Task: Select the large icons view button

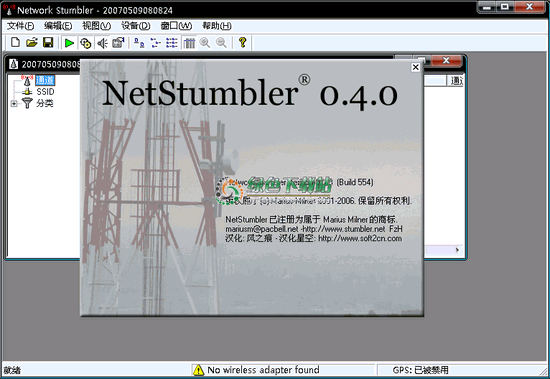Action: [139, 43]
